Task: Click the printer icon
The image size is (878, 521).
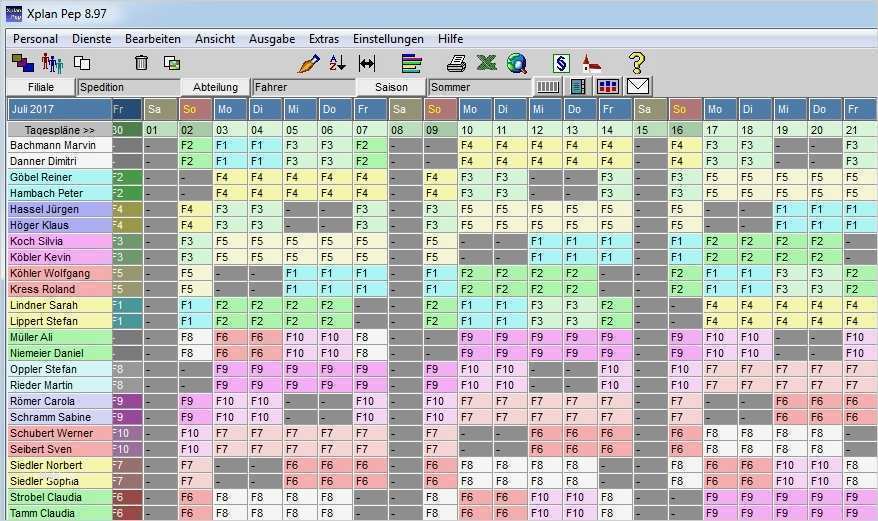Action: (456, 63)
